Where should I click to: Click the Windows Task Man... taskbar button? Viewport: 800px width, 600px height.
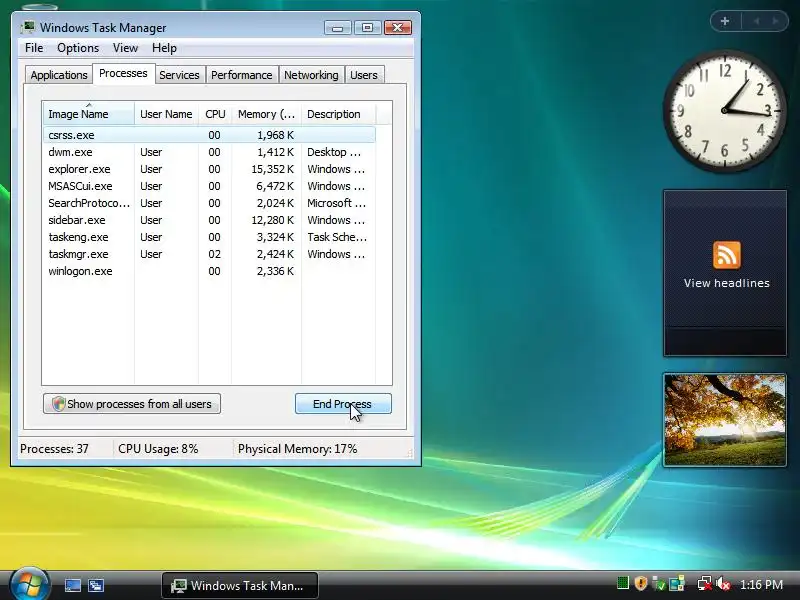(x=240, y=585)
